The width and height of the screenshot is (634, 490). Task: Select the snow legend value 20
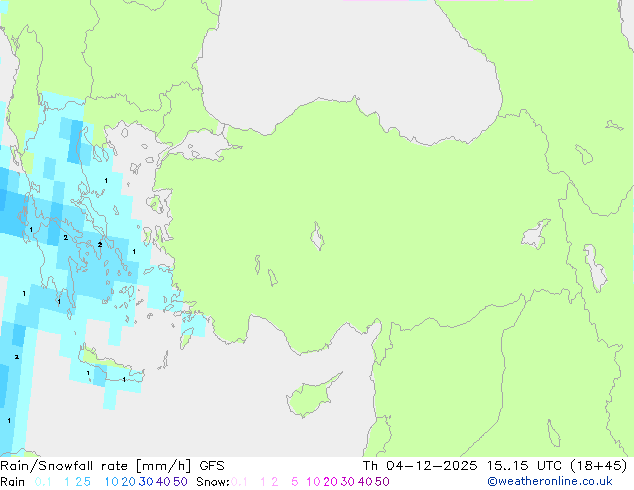pyautogui.click(x=330, y=482)
